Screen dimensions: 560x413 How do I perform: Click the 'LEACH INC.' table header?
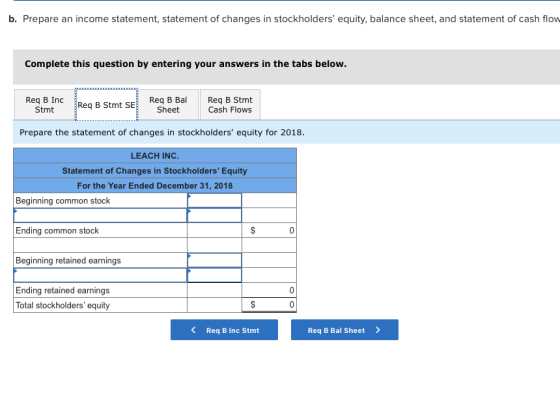point(155,156)
